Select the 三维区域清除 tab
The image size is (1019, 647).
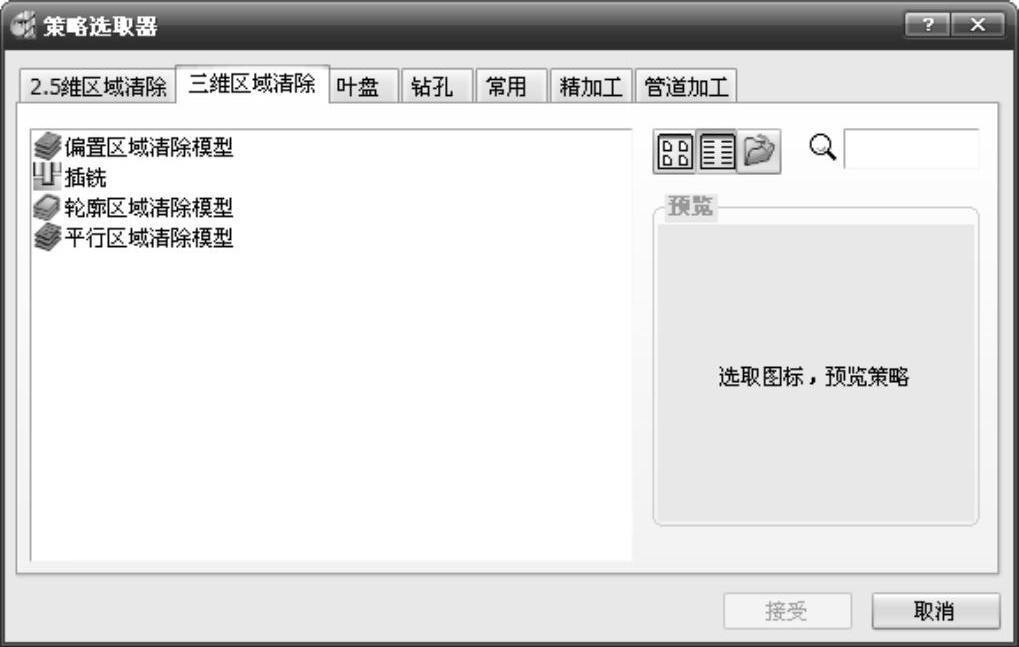[x=252, y=84]
